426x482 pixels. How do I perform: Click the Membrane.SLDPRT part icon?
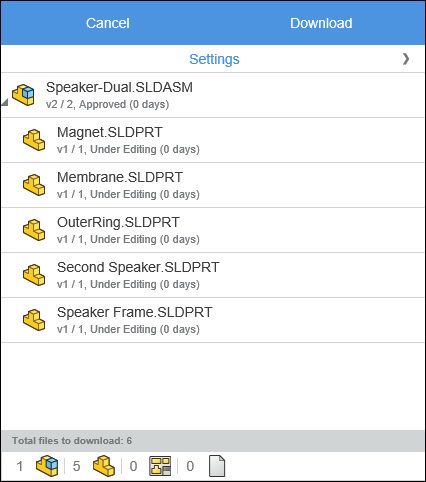click(34, 185)
